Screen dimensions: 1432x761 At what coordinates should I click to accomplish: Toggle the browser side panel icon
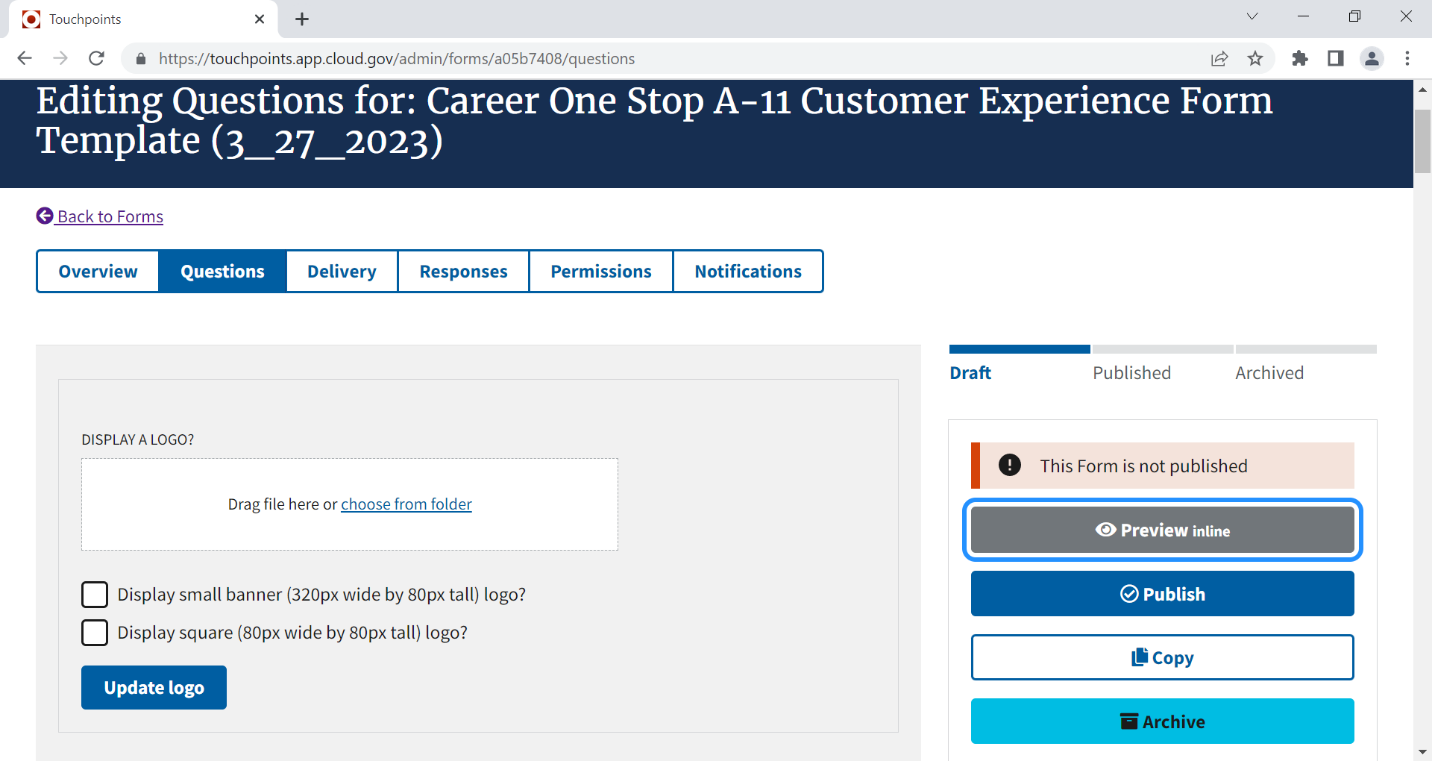coord(1335,59)
